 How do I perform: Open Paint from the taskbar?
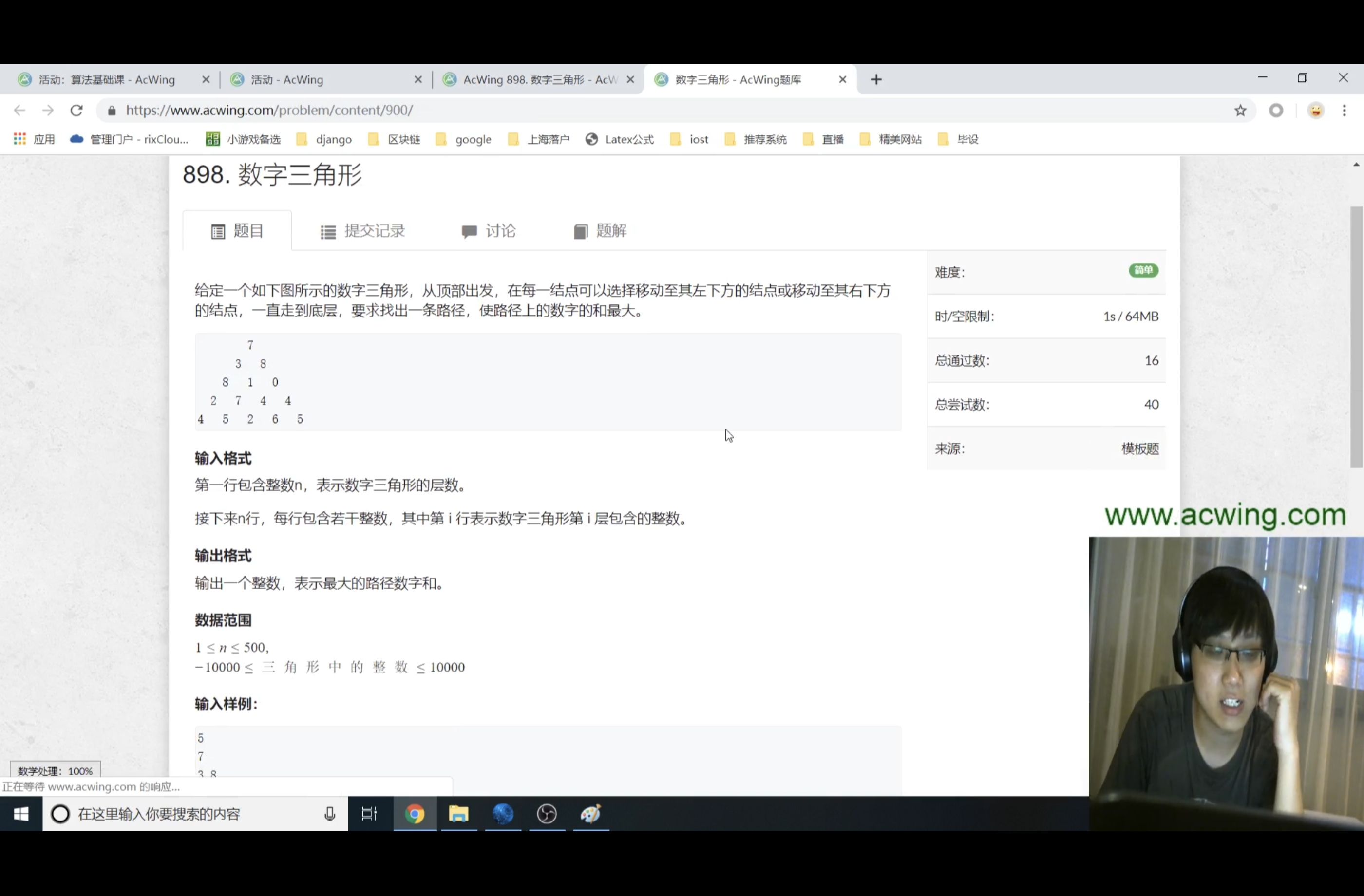click(x=590, y=814)
